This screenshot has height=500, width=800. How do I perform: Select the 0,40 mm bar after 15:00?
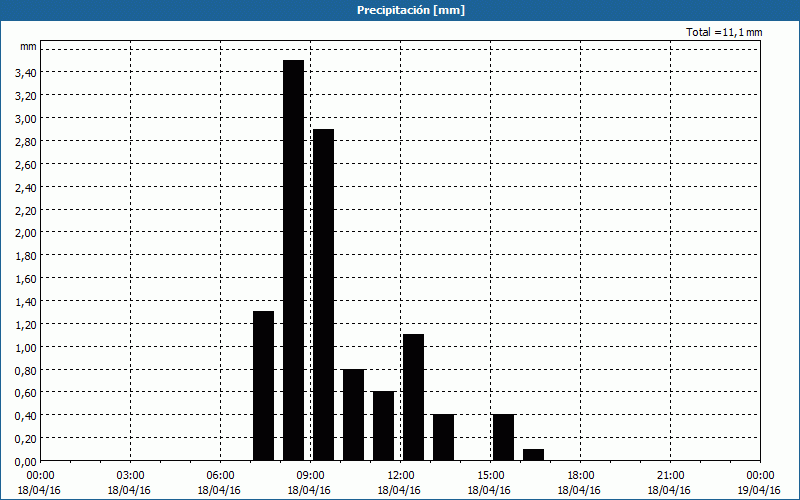pyautogui.click(x=504, y=437)
